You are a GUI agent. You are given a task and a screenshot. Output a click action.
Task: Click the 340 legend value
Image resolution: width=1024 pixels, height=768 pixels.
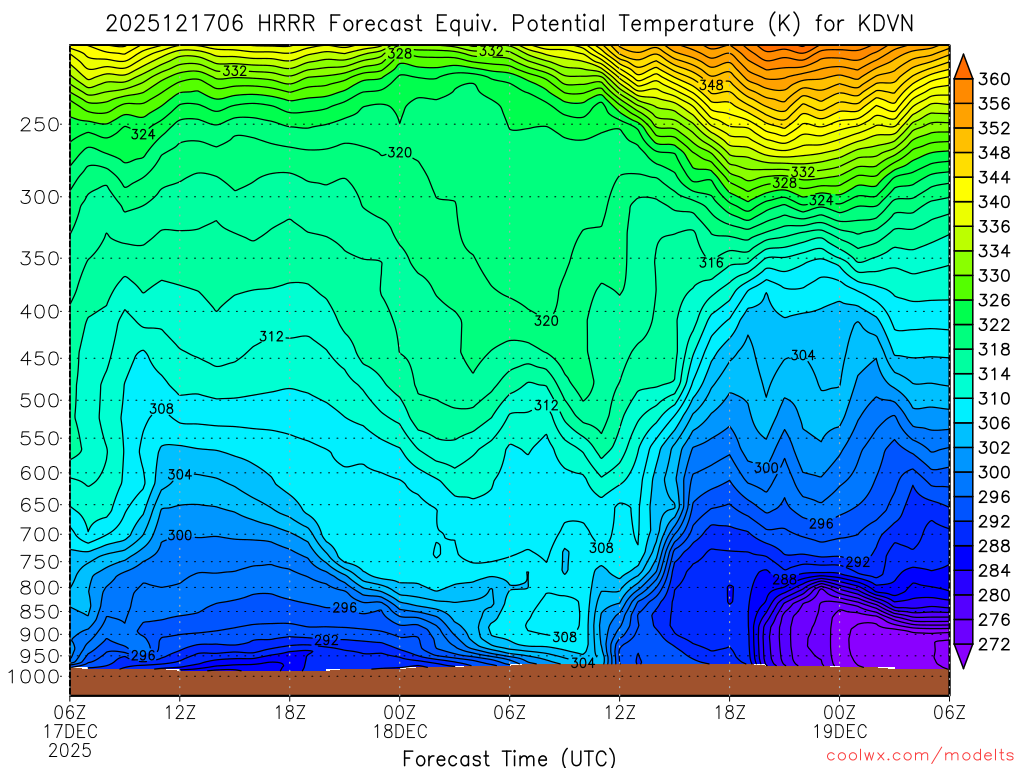point(994,202)
